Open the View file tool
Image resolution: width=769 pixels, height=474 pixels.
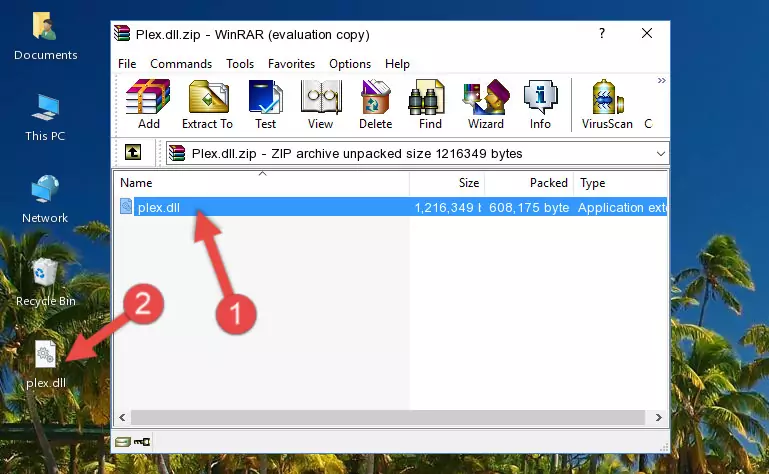click(321, 104)
